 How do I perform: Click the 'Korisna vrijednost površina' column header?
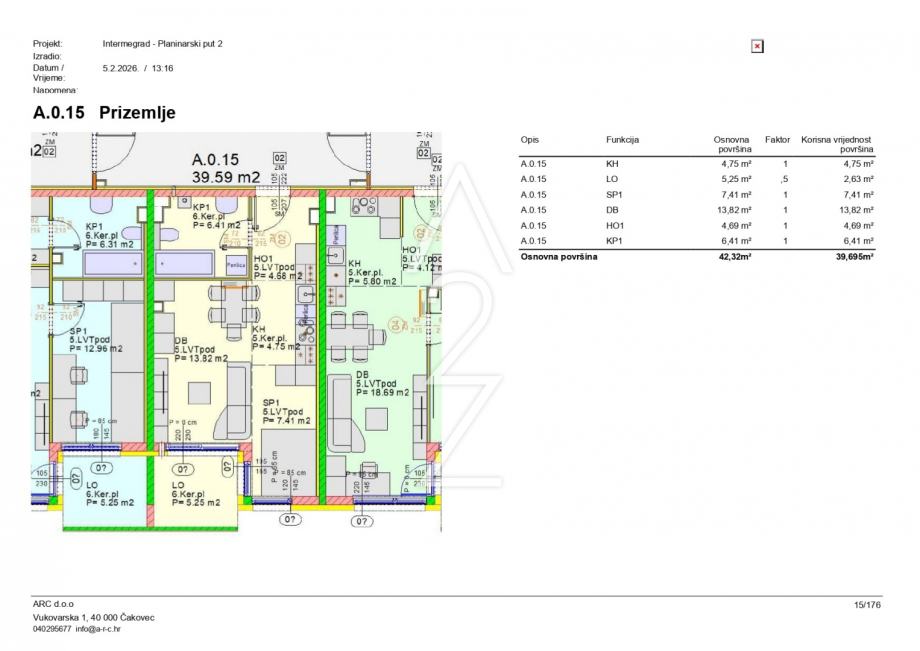coord(837,144)
